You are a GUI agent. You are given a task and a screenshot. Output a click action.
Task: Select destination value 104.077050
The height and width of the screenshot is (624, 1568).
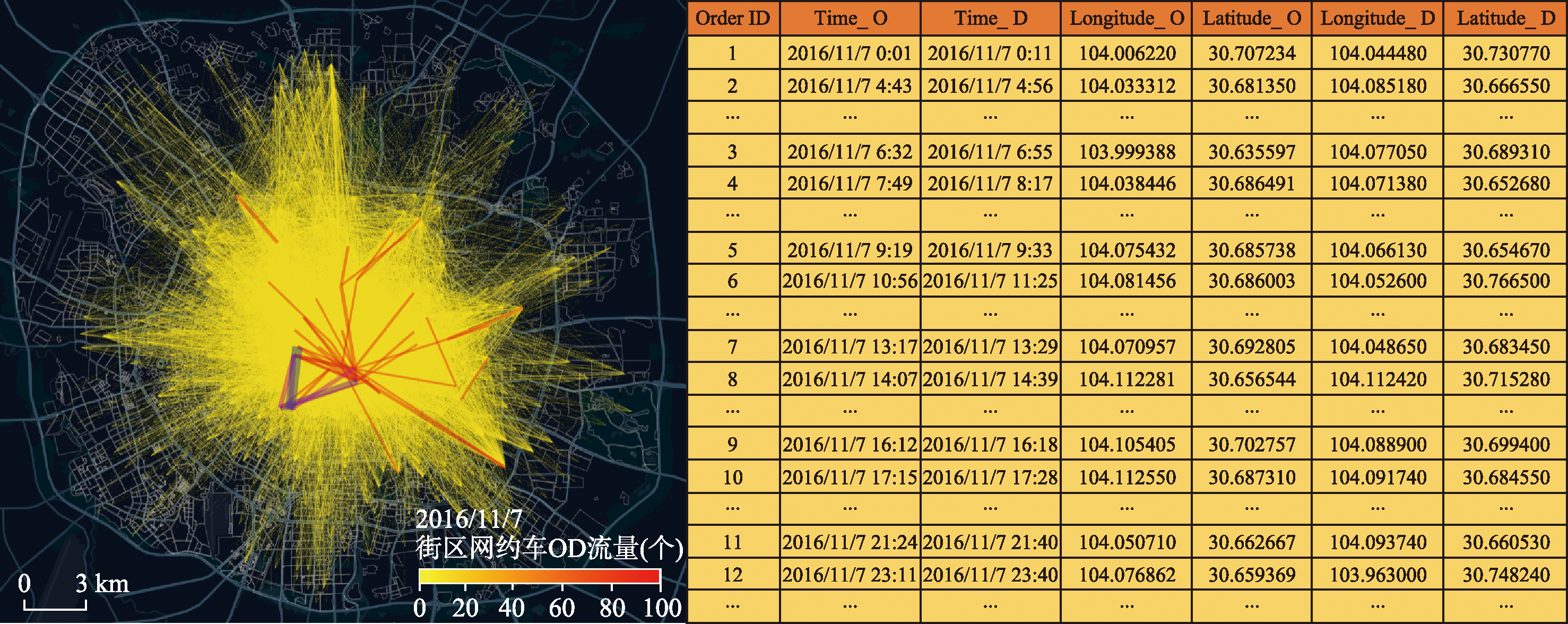pyautogui.click(x=1378, y=152)
